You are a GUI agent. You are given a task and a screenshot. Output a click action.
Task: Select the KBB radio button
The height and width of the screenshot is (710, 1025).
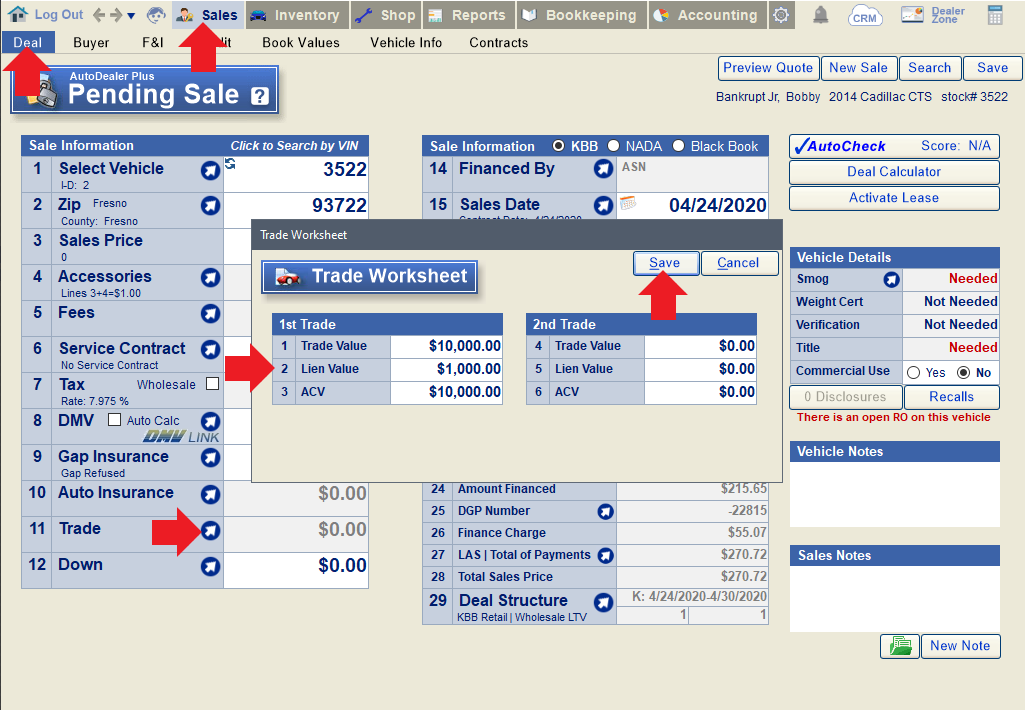(558, 146)
